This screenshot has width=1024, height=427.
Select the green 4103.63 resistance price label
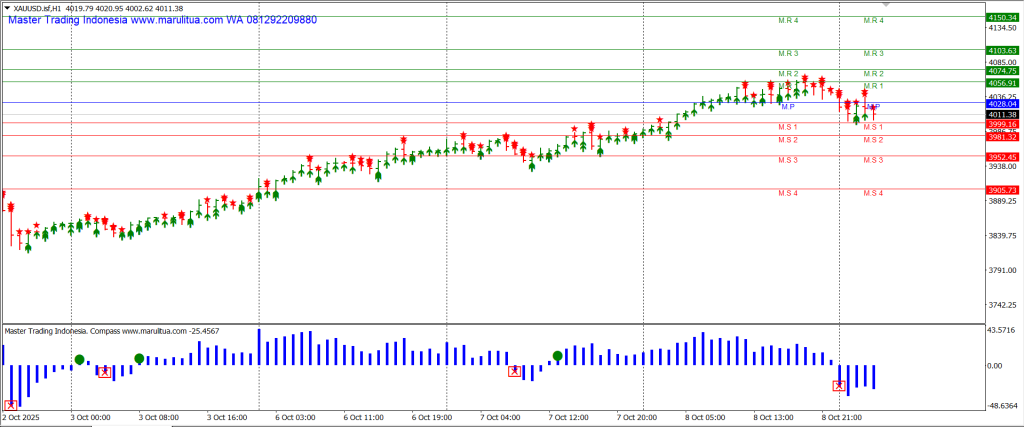(x=1001, y=50)
